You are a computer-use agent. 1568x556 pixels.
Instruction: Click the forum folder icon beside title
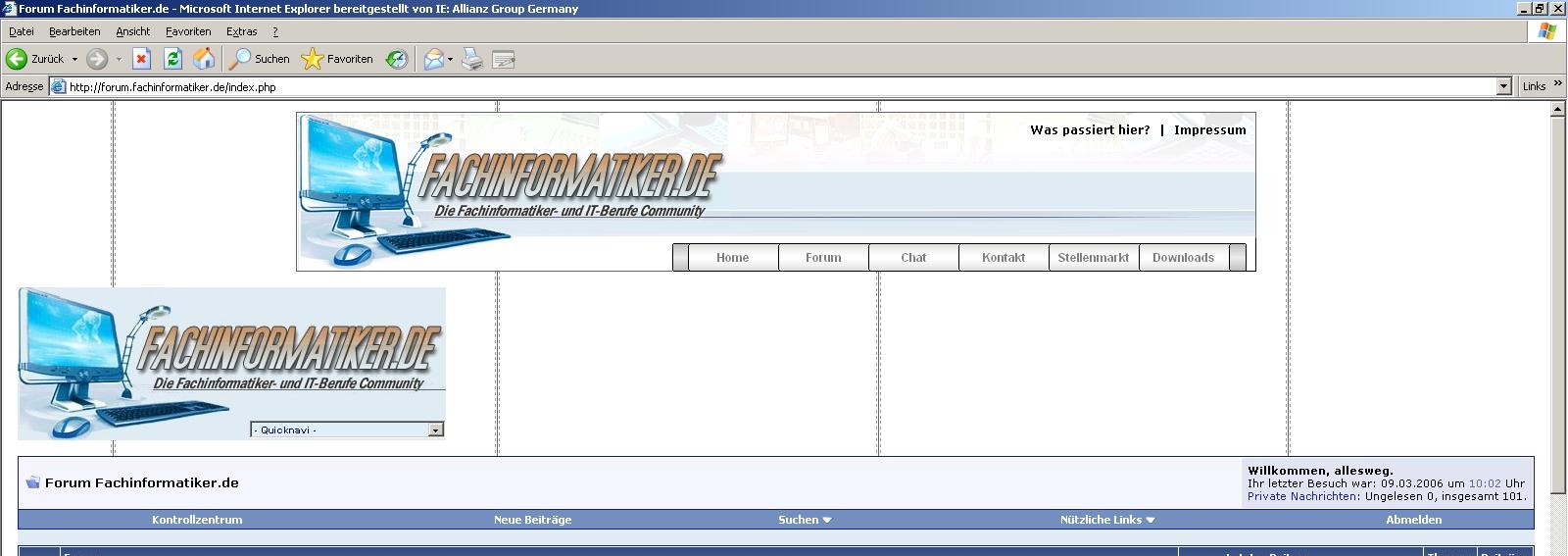point(32,482)
